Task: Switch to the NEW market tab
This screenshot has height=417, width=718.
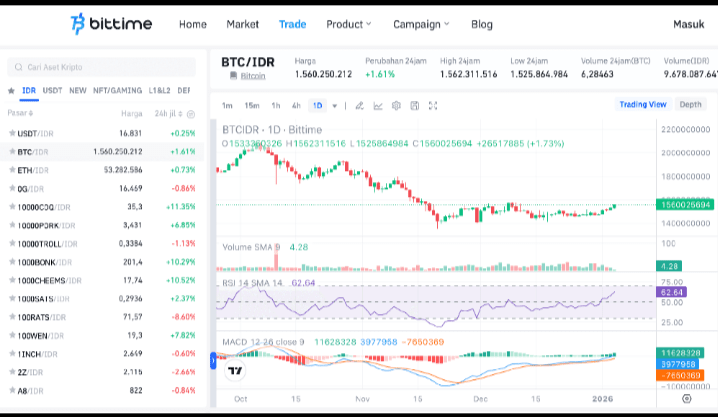Action: (x=78, y=91)
